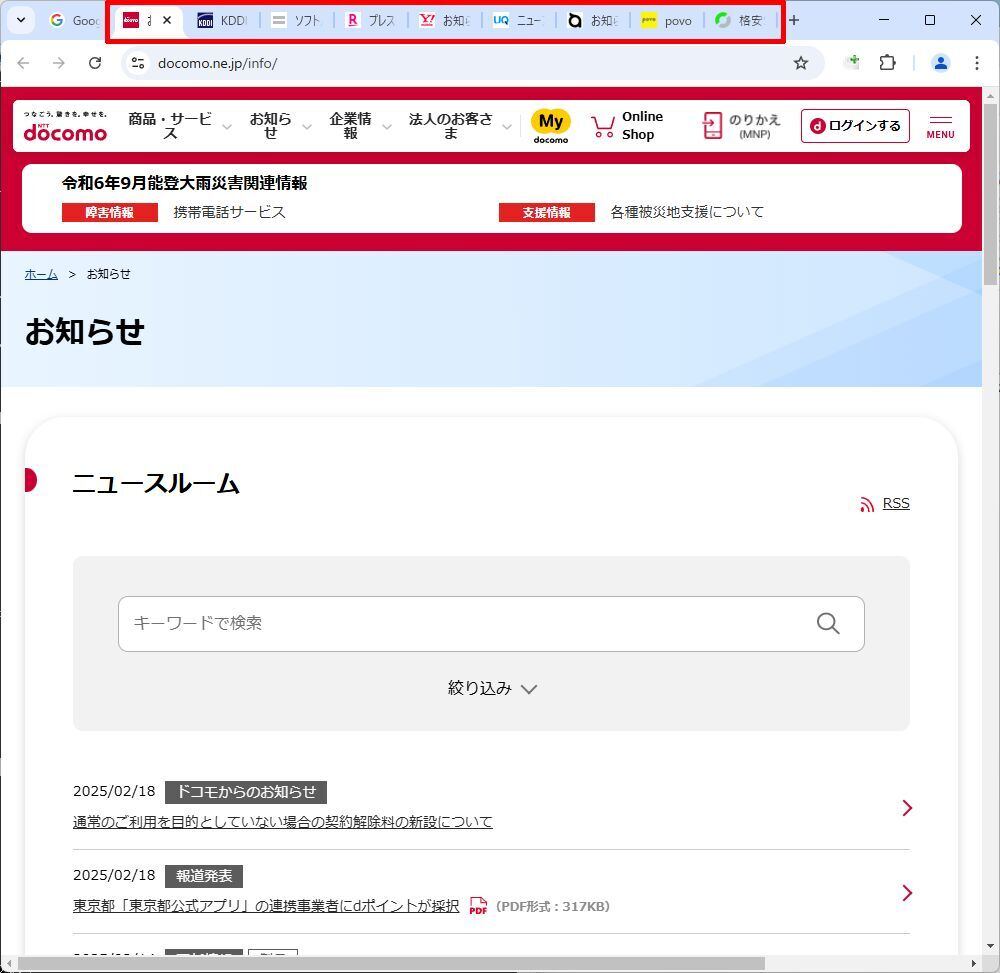This screenshot has width=1000, height=973.
Task: Open the MENU hamburger icon
Action: pyautogui.click(x=941, y=126)
